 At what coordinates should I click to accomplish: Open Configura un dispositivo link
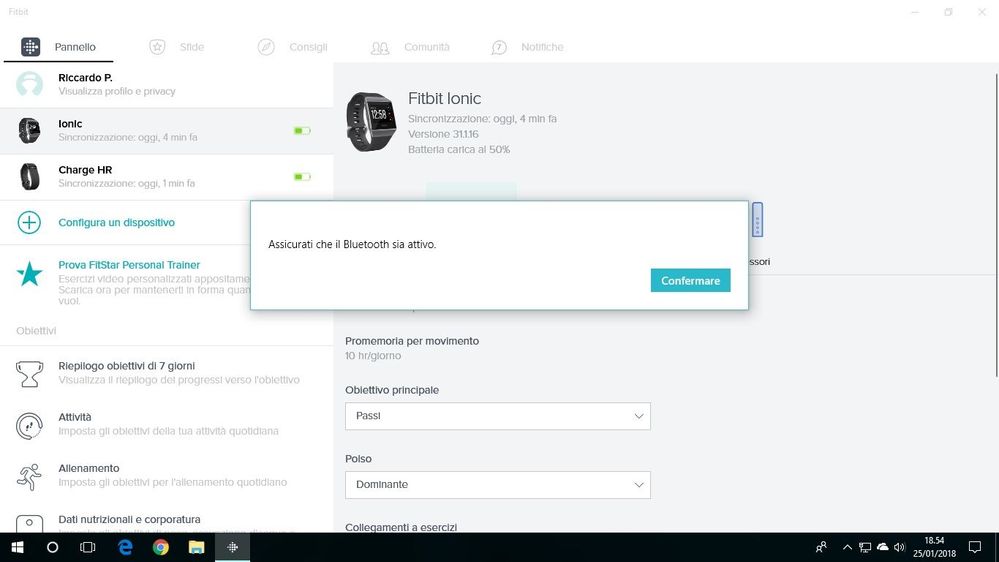tap(117, 222)
